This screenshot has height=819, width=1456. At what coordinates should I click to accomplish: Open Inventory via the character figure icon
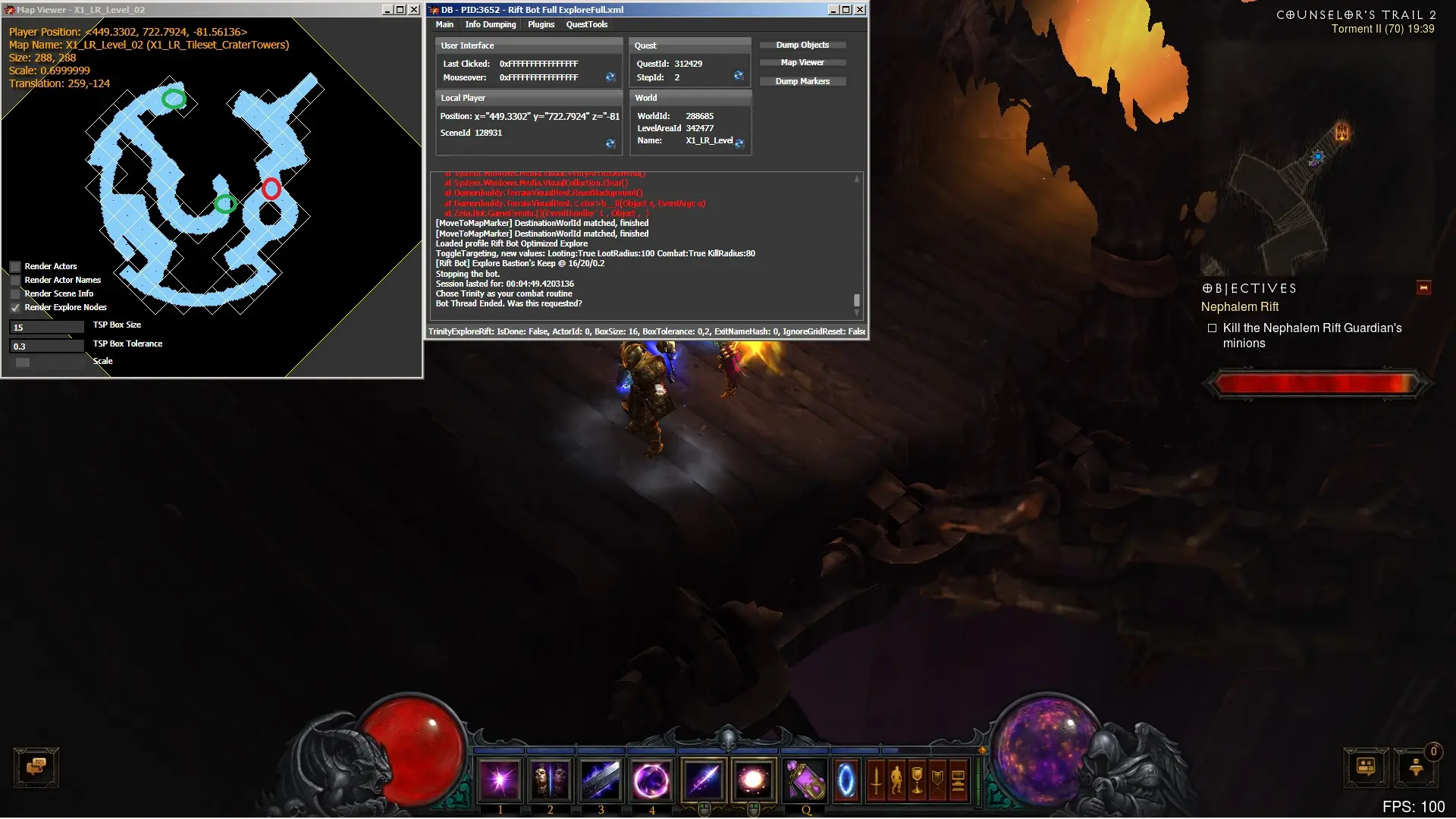(896, 780)
